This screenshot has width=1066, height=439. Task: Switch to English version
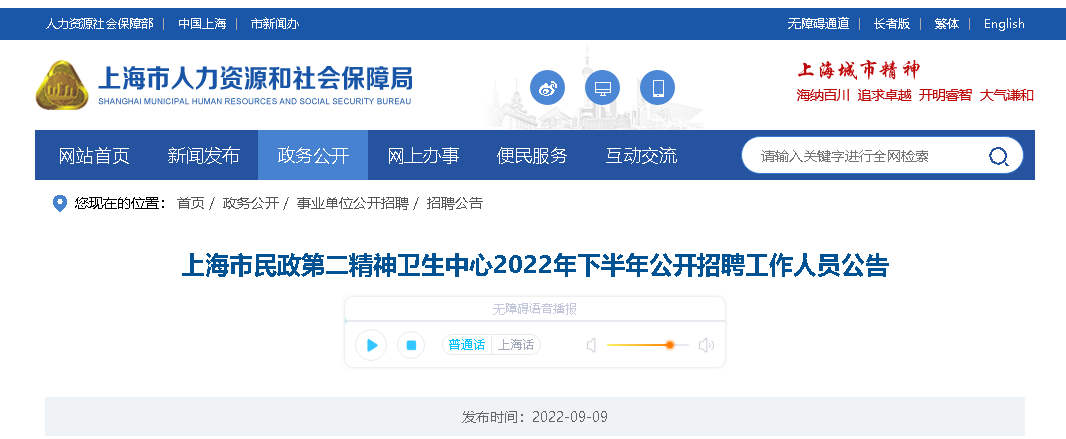[1004, 24]
